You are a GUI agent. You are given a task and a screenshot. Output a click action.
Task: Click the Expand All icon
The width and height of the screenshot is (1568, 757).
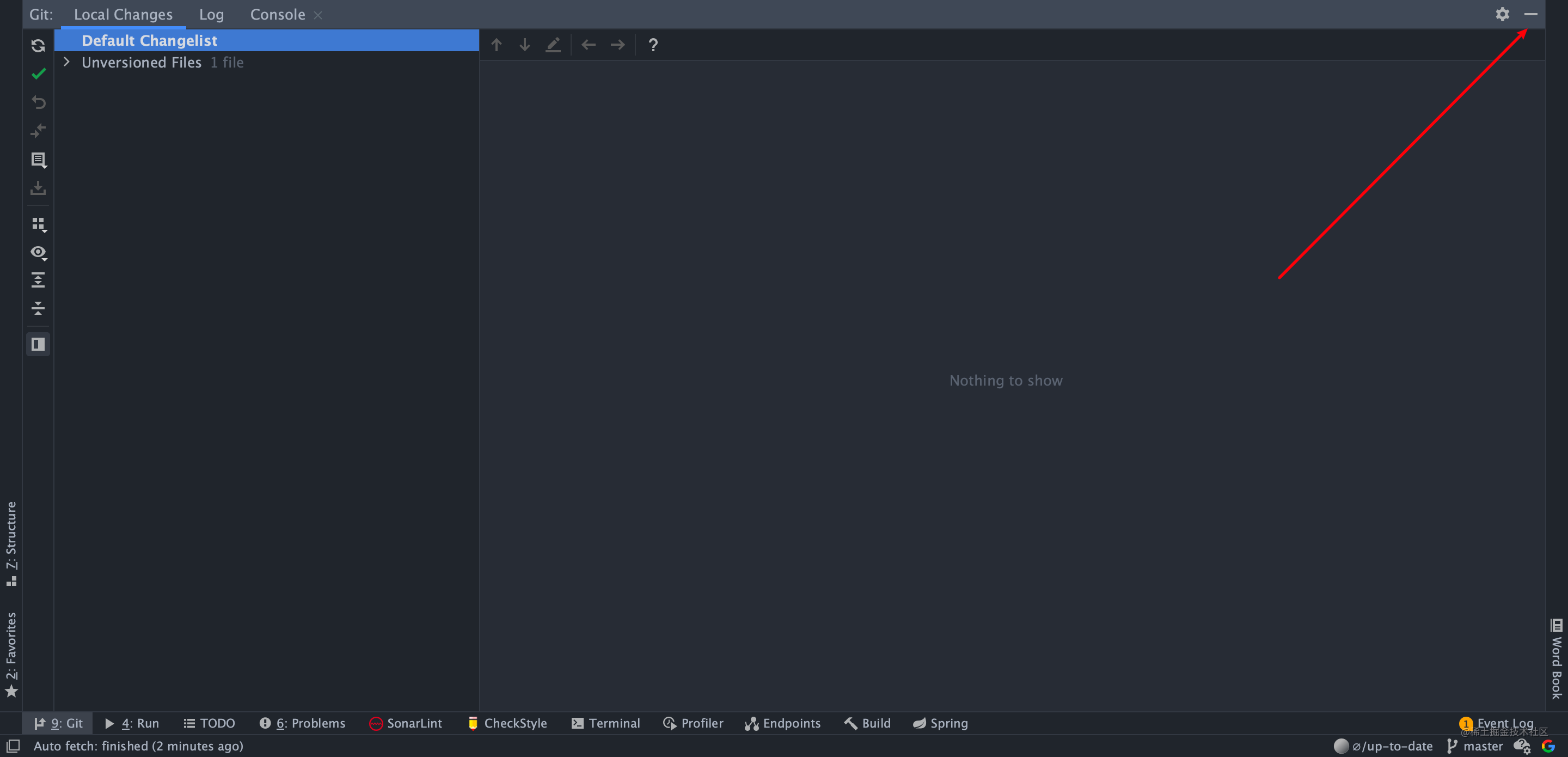click(38, 280)
